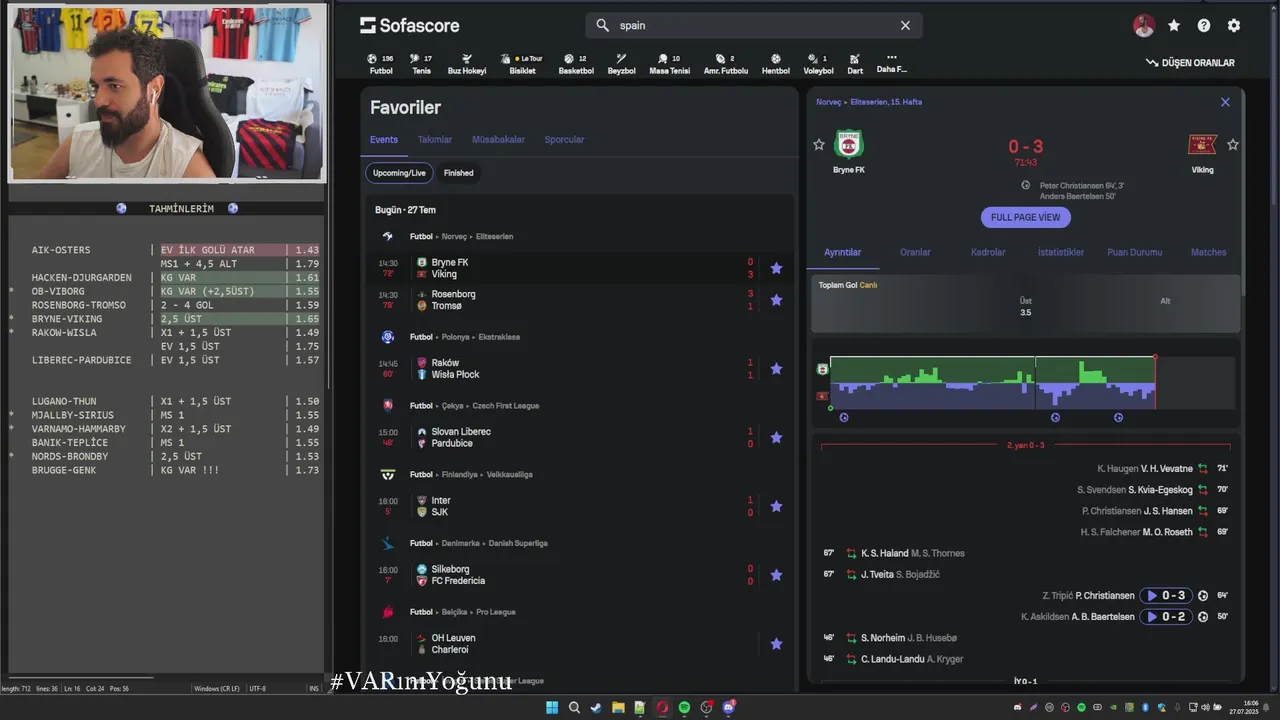Open the settings gear in Sofascore header
This screenshot has width=1280, height=720.
(1234, 26)
